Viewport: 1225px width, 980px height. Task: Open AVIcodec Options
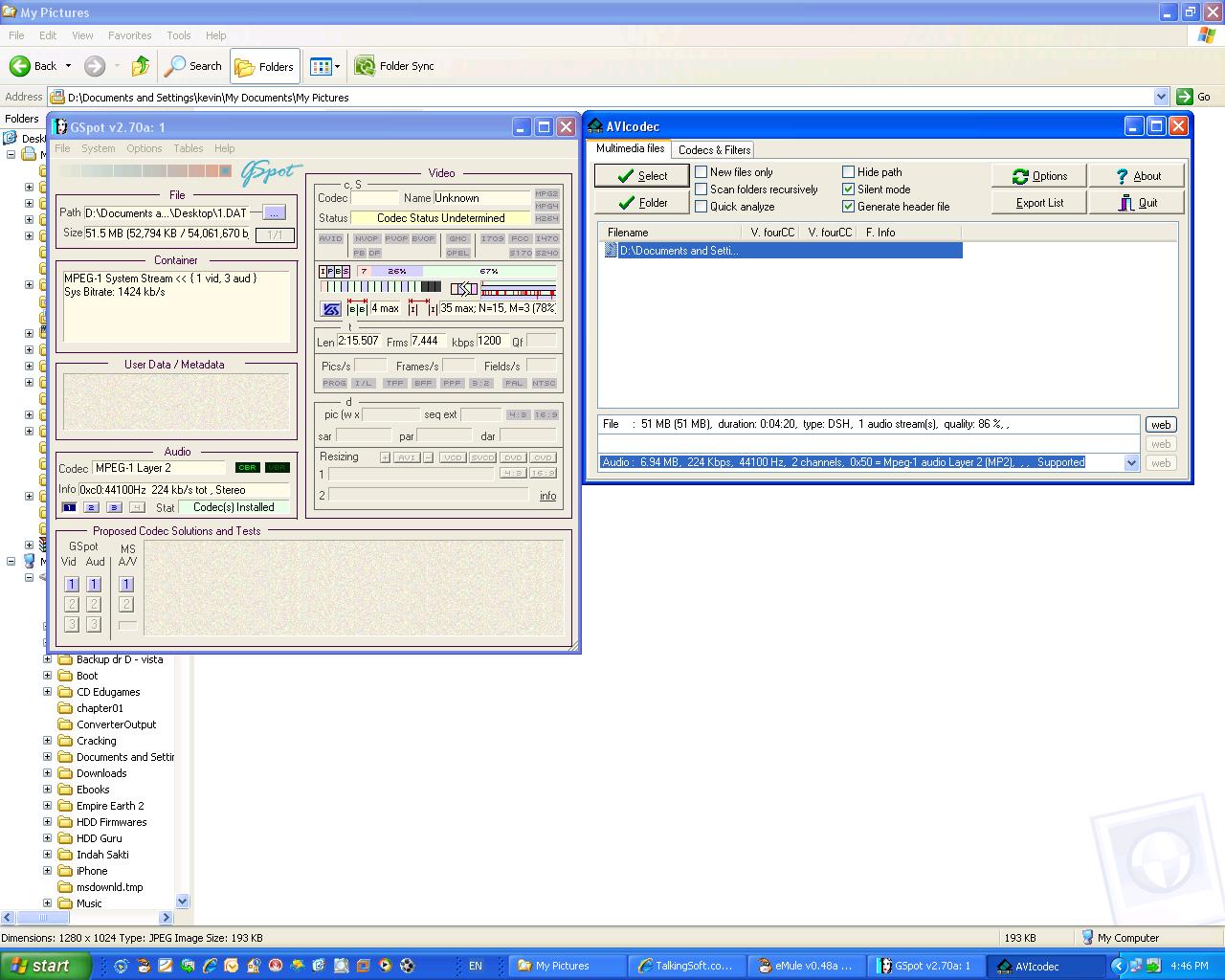(1039, 176)
